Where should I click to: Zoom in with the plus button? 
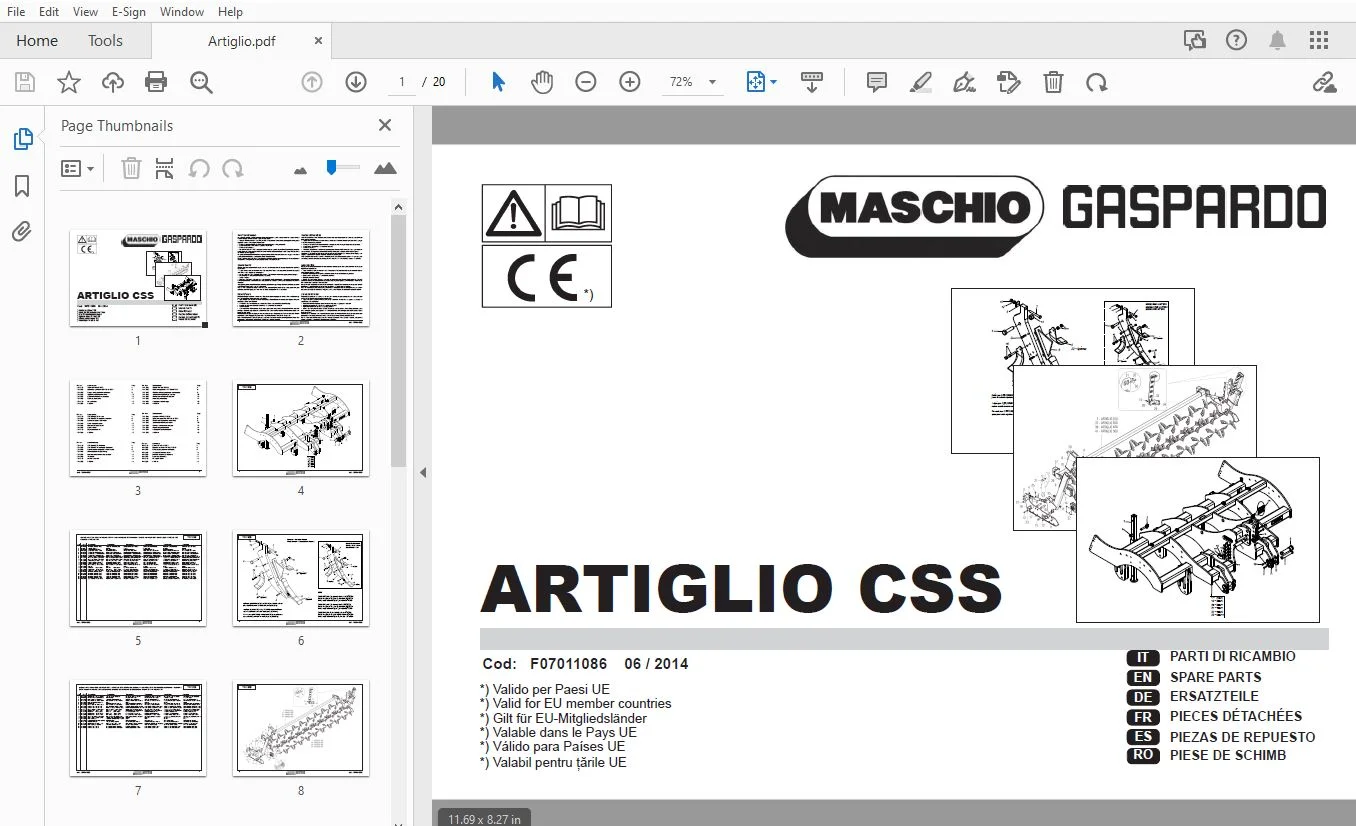(630, 82)
